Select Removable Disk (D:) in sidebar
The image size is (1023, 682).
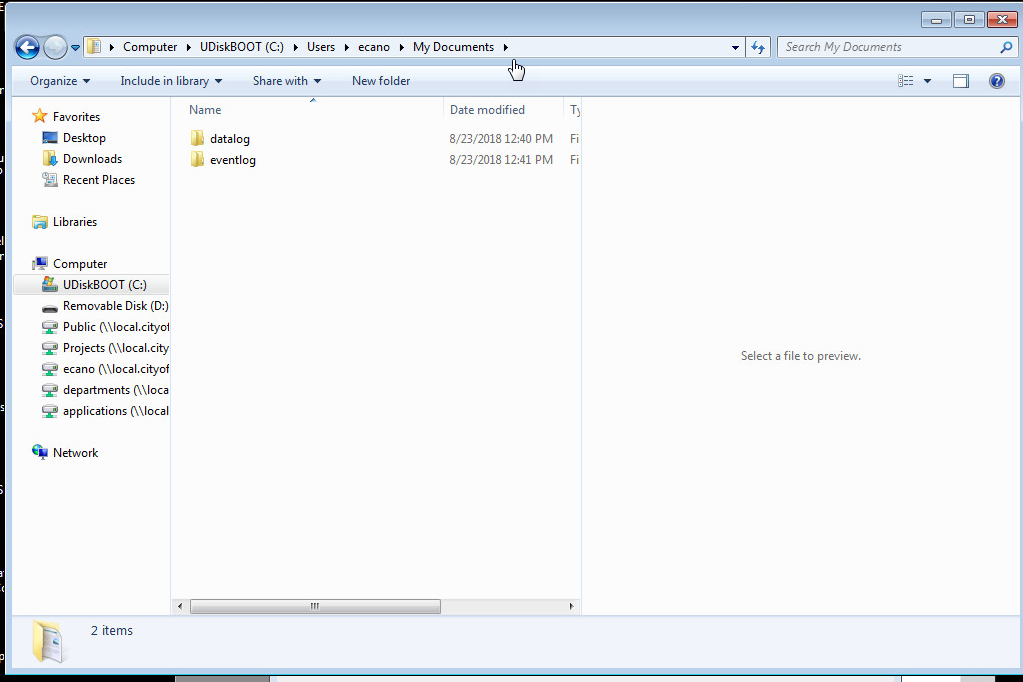(115, 305)
